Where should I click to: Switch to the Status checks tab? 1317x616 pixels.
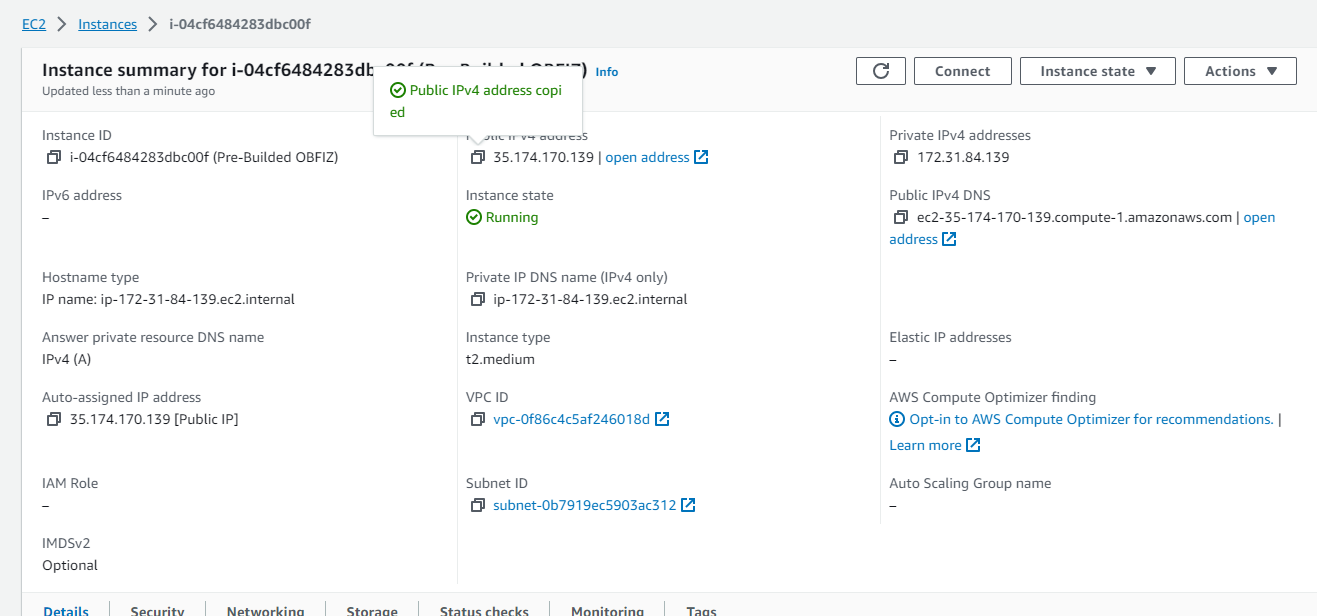(484, 610)
